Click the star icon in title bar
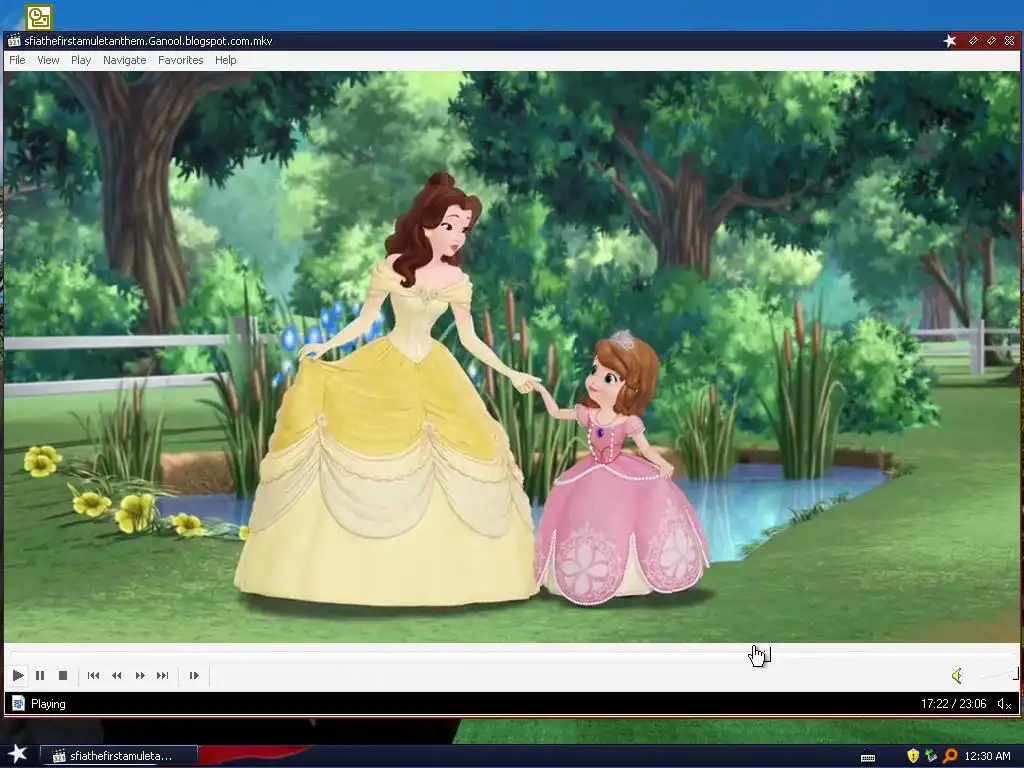The width and height of the screenshot is (1024, 768). (950, 40)
